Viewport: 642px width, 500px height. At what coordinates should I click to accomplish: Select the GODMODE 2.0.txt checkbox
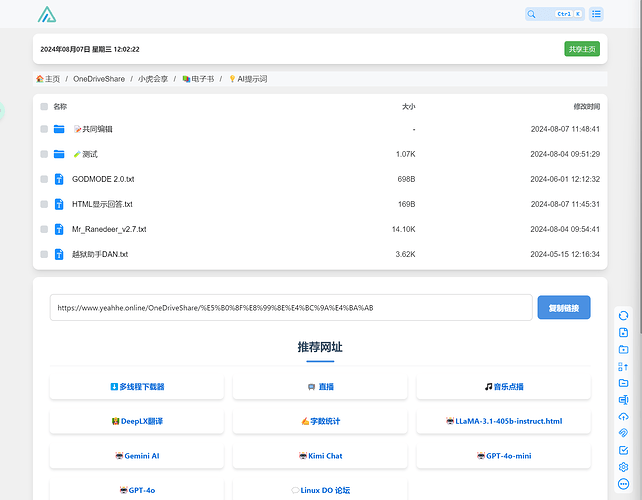(x=44, y=179)
